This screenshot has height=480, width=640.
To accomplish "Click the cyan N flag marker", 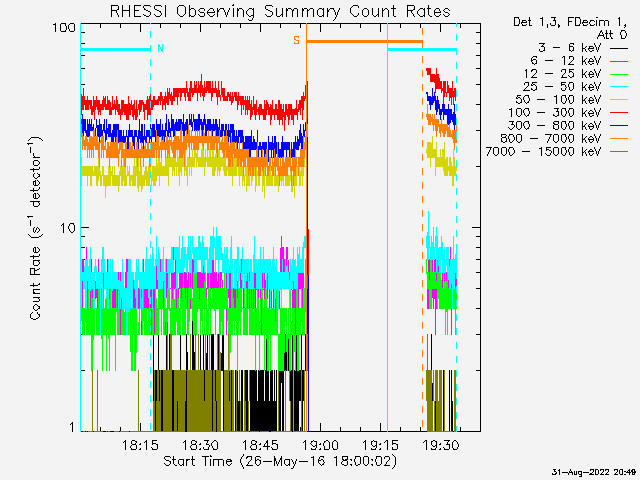I will click(x=160, y=47).
